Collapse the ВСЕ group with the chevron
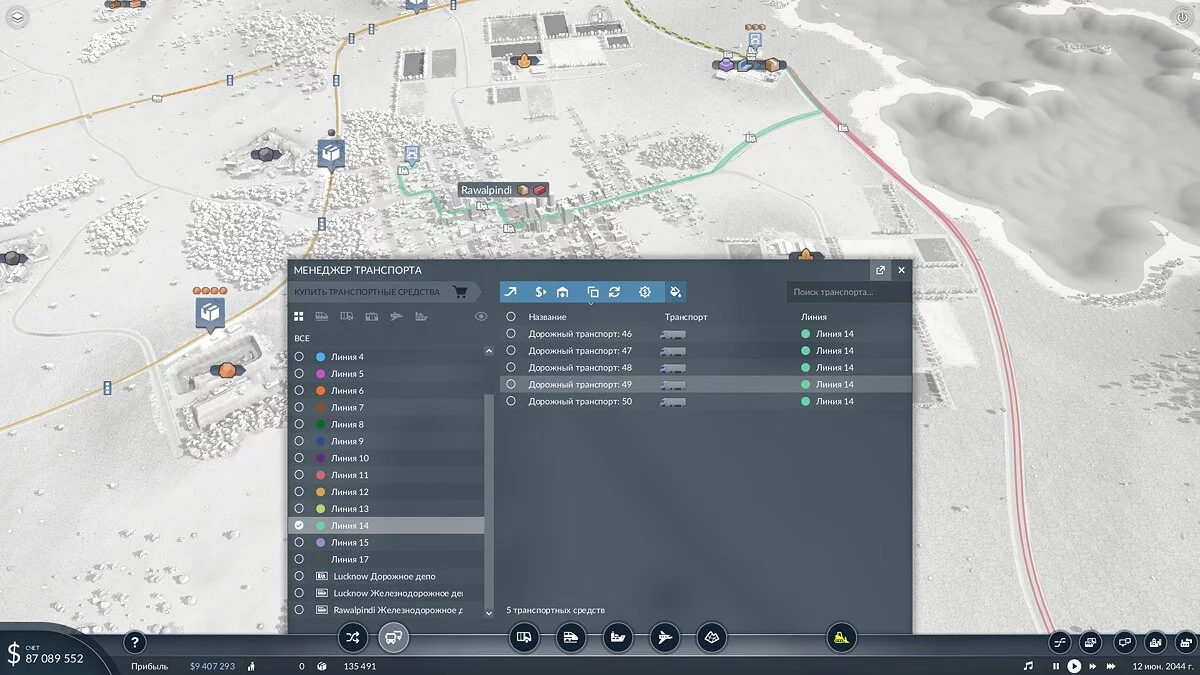This screenshot has height=675, width=1200. 488,351
